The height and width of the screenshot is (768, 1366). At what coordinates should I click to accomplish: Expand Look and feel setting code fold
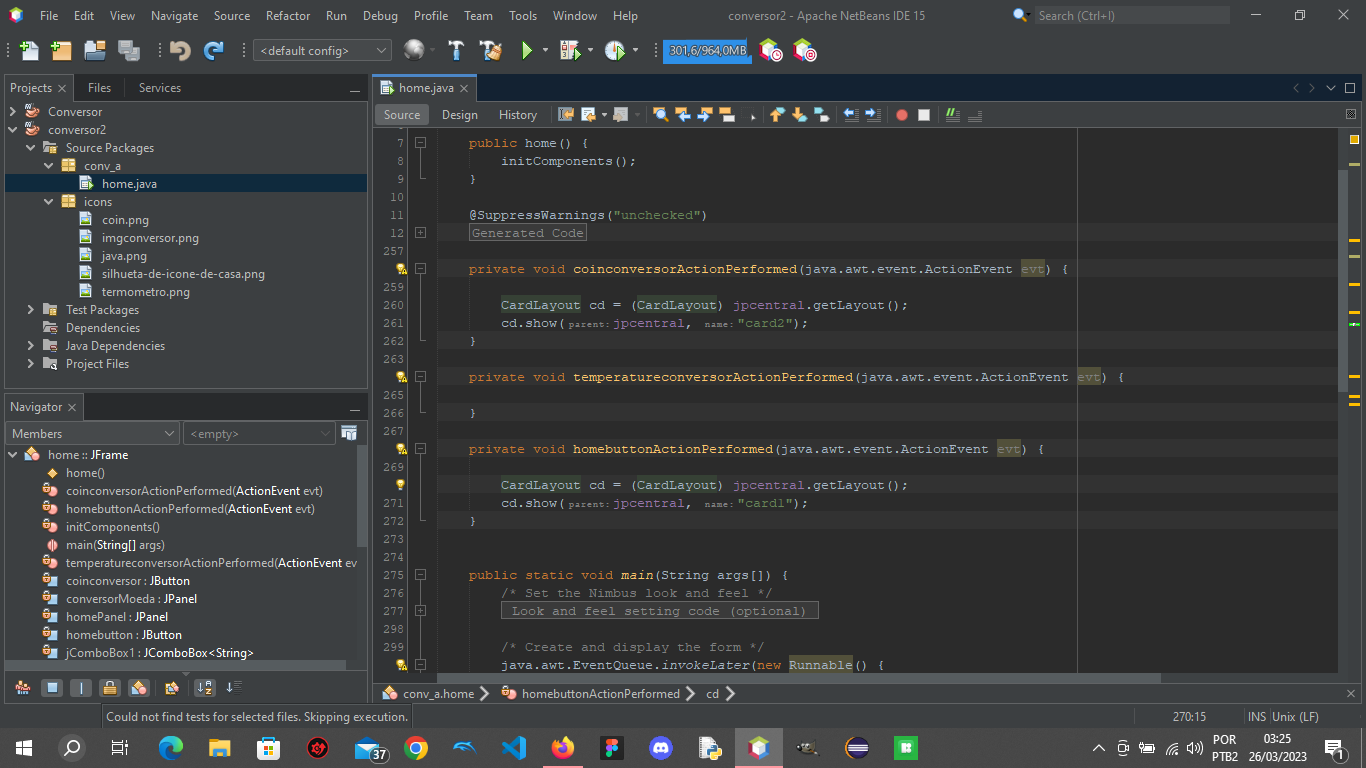[x=420, y=611]
